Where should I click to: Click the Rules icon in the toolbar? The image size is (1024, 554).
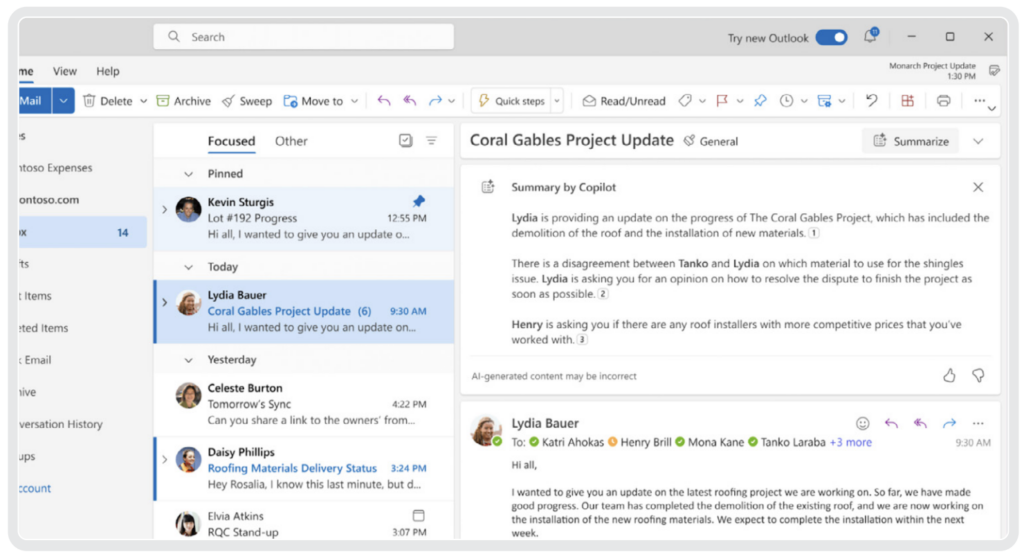(x=824, y=101)
